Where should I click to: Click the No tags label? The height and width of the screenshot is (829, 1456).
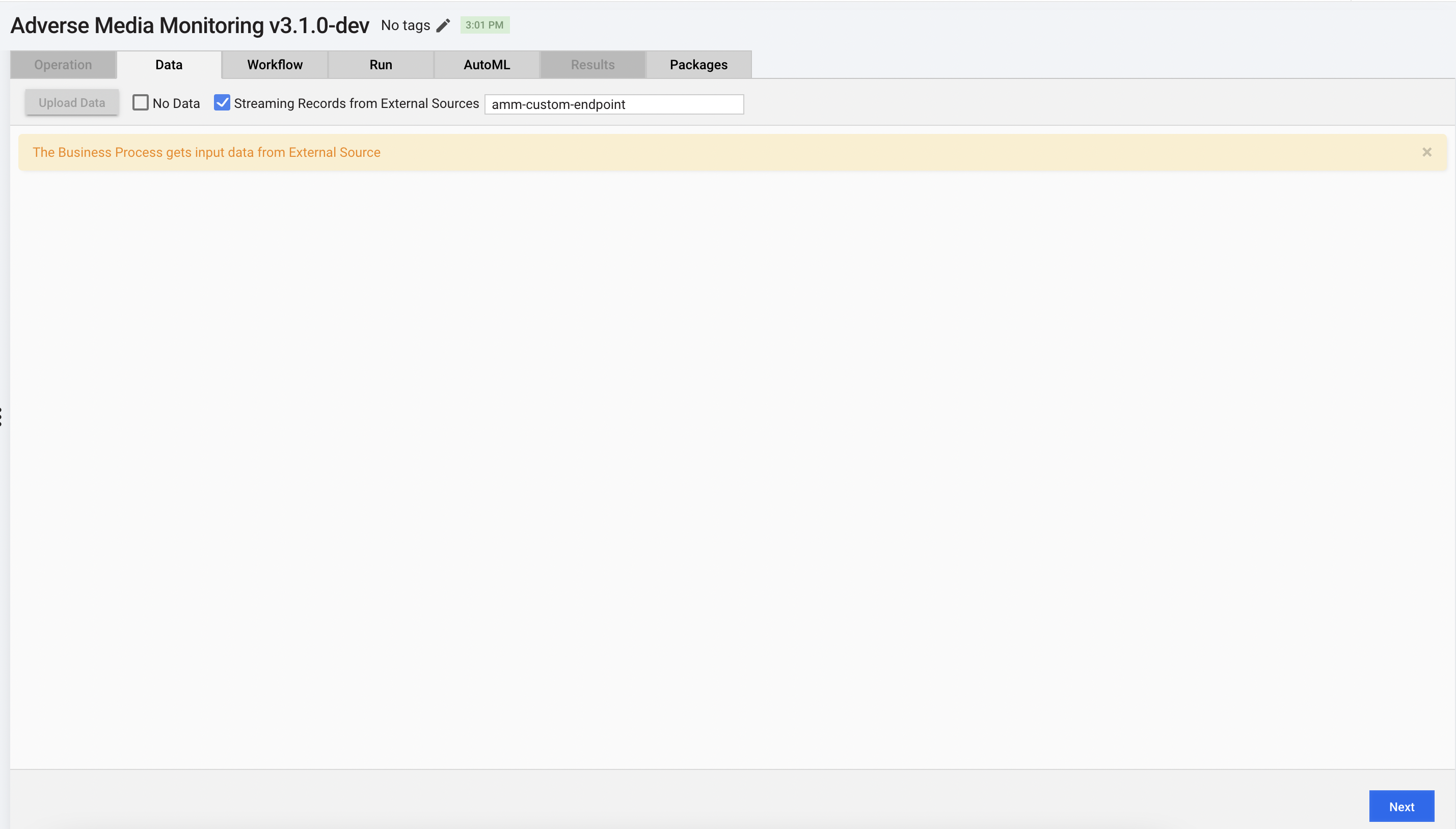pos(406,25)
